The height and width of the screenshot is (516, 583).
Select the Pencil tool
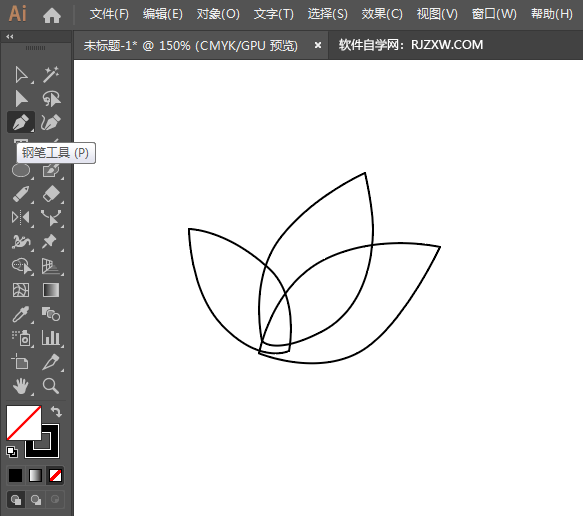(21, 194)
